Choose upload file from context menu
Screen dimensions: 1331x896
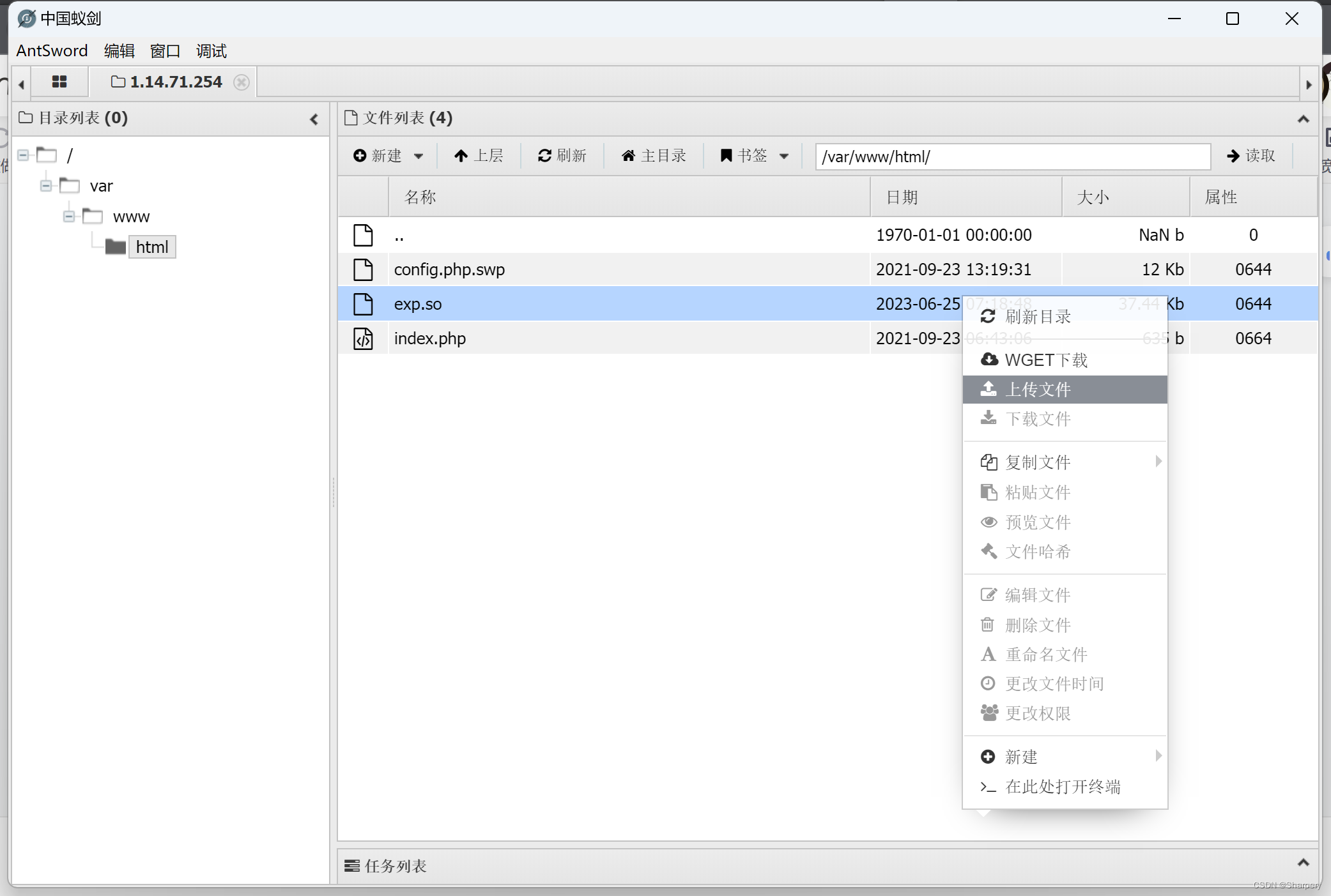click(1038, 390)
